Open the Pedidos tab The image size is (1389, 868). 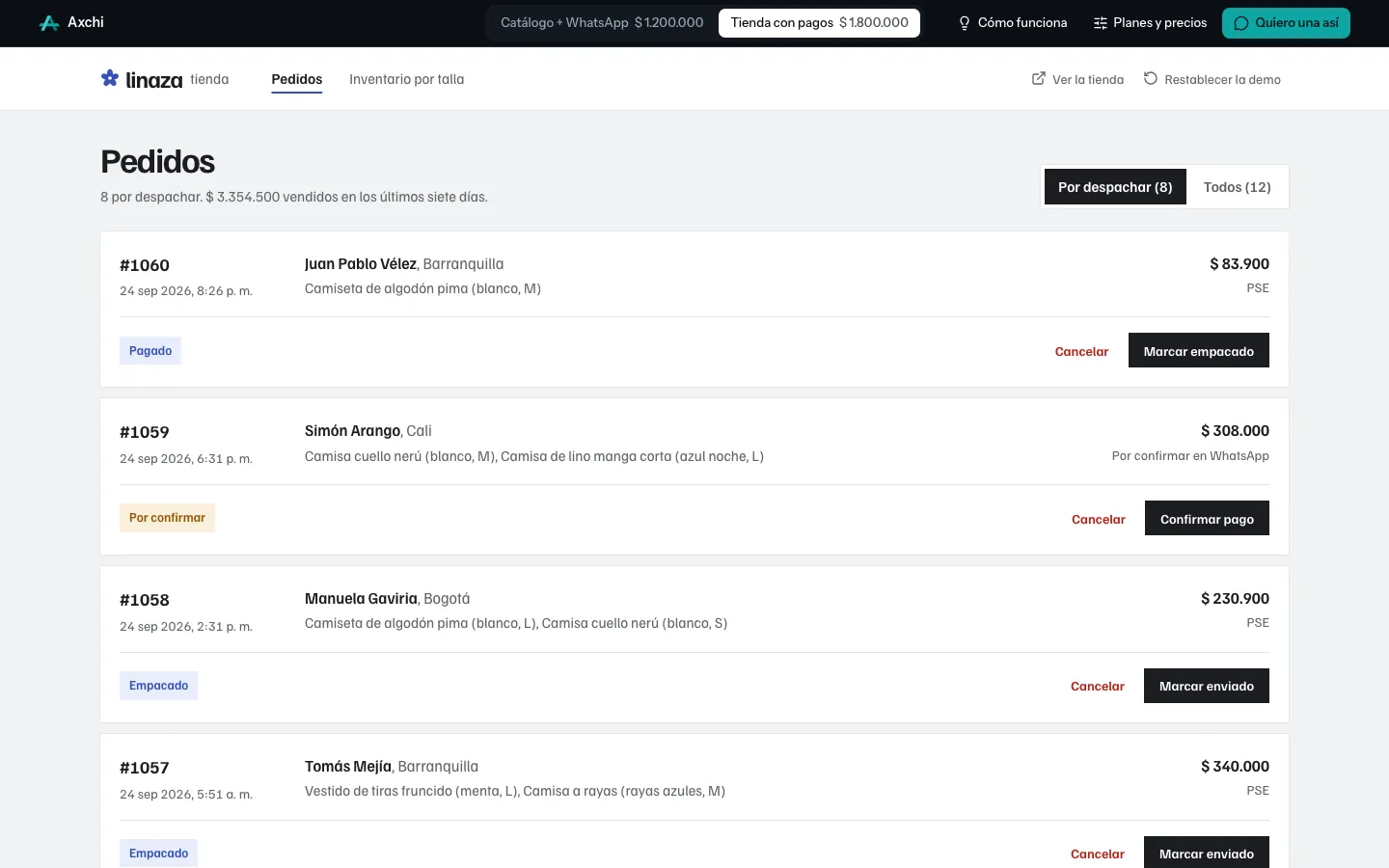tap(297, 79)
